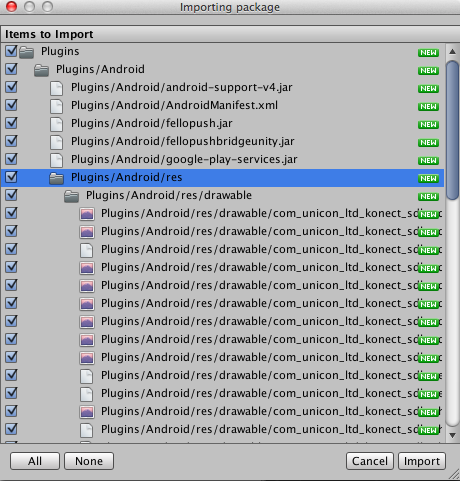Image resolution: width=460 pixels, height=481 pixels.
Task: Click the res/drawable folder icon
Action: tap(71, 196)
